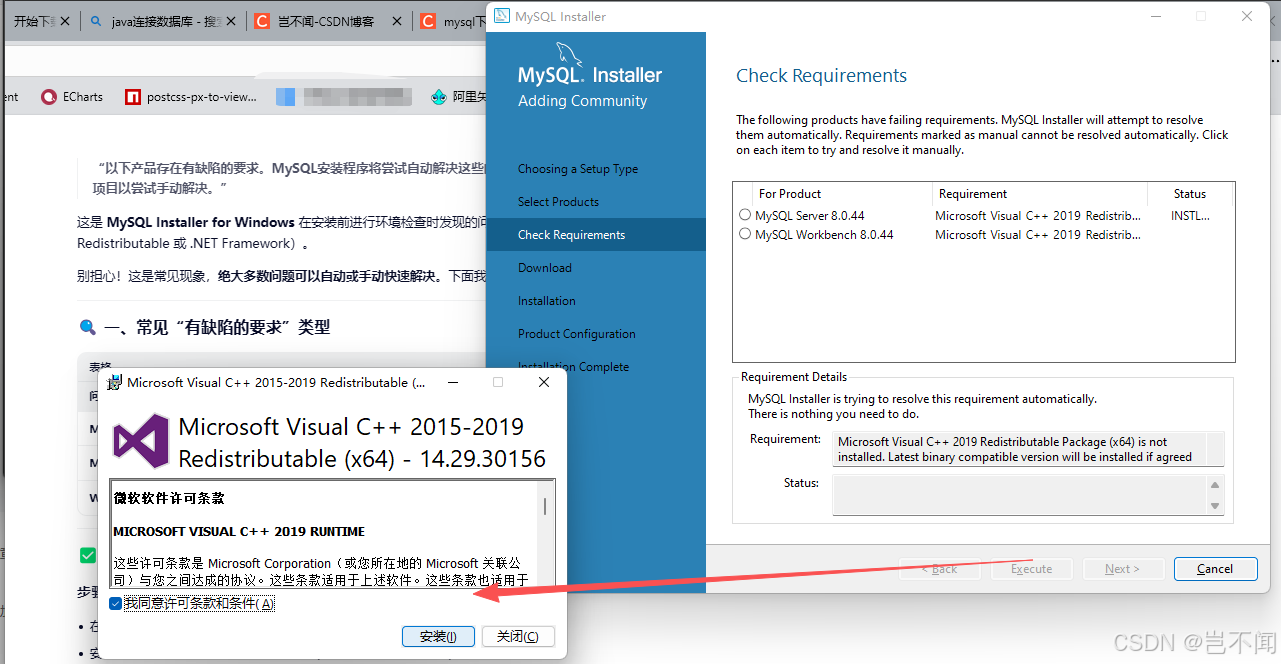
Task: Click the CSDN icon on mysql下 tab
Action: tap(427, 21)
